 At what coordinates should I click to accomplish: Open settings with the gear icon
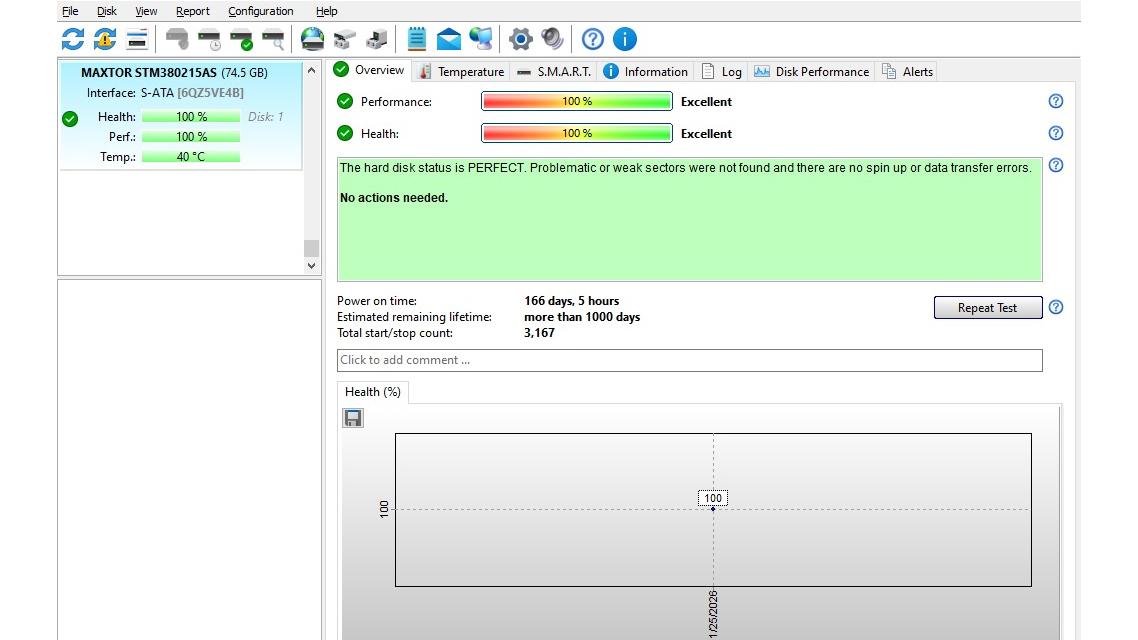tap(520, 39)
